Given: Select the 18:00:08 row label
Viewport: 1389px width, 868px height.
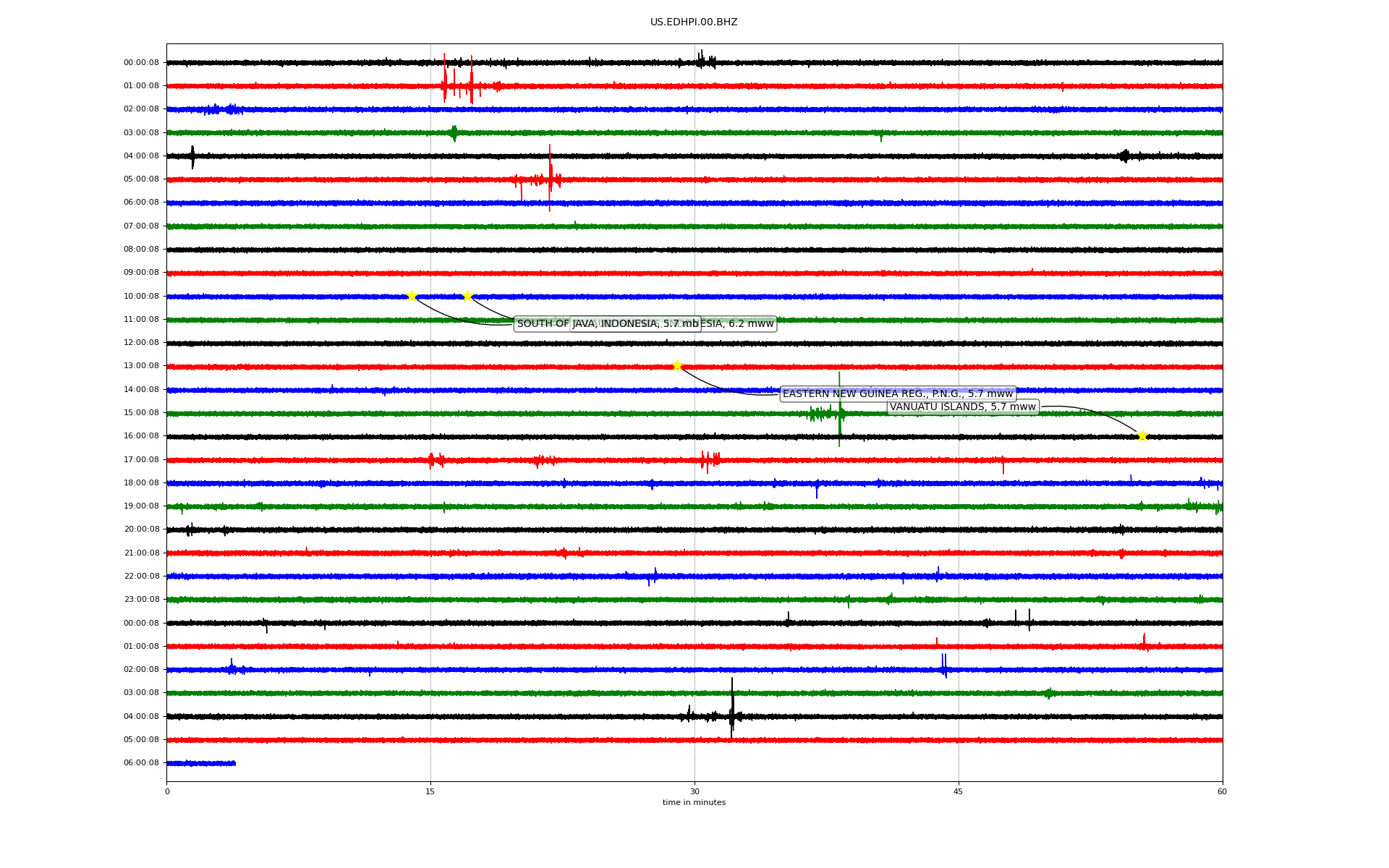Looking at the screenshot, I should tap(141, 483).
